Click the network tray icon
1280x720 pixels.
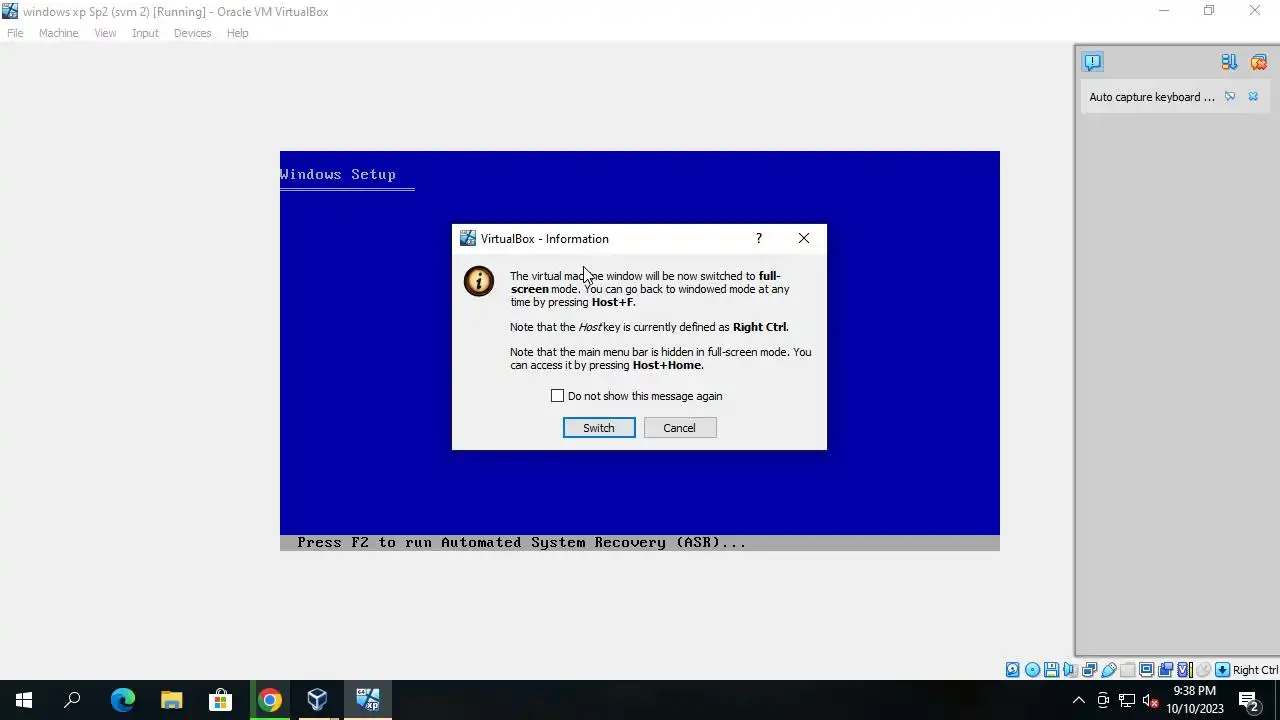point(1127,700)
